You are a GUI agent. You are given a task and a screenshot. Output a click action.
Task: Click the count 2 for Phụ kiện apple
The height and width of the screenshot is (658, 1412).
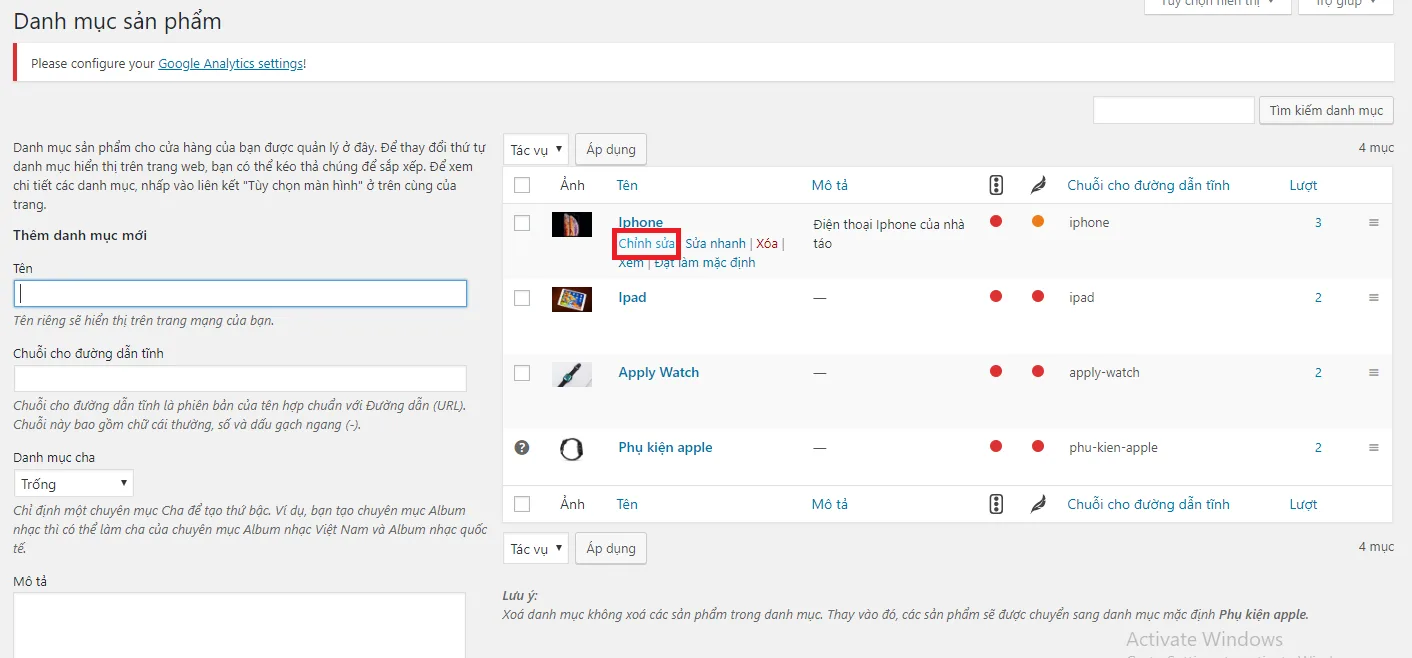1318,448
